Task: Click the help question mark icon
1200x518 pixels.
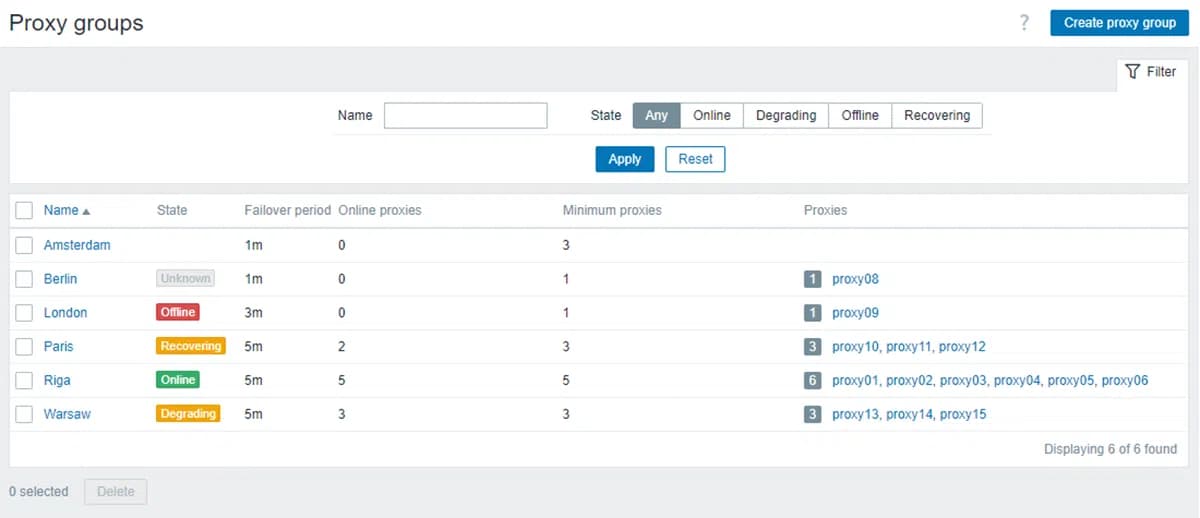Action: [x=1024, y=23]
